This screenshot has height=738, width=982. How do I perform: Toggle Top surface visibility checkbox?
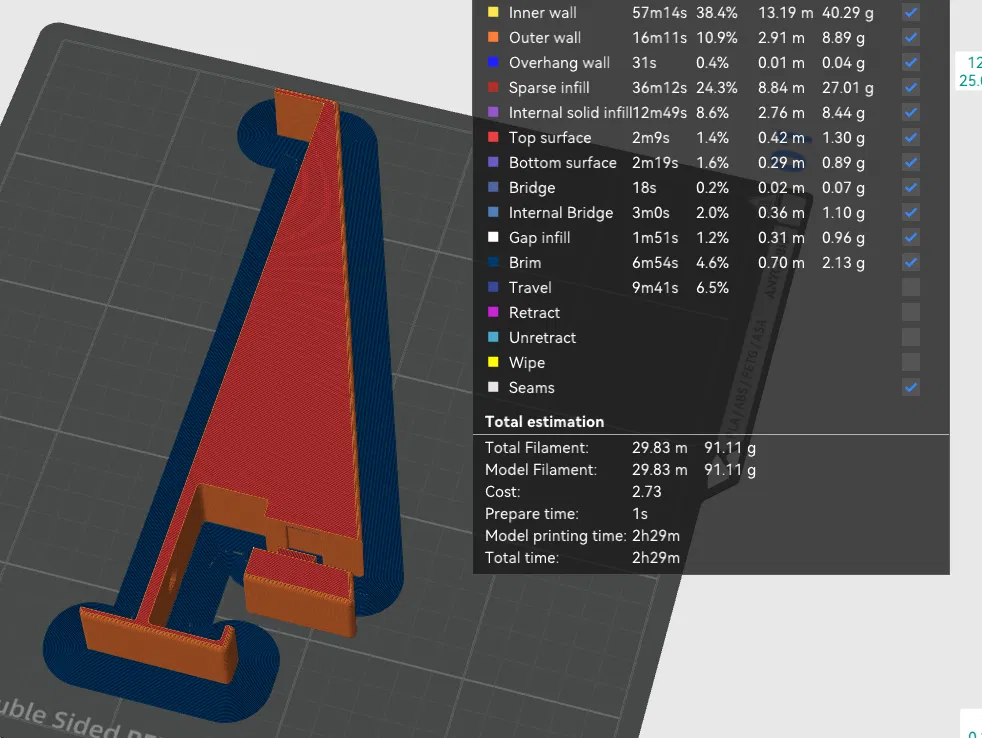click(911, 137)
